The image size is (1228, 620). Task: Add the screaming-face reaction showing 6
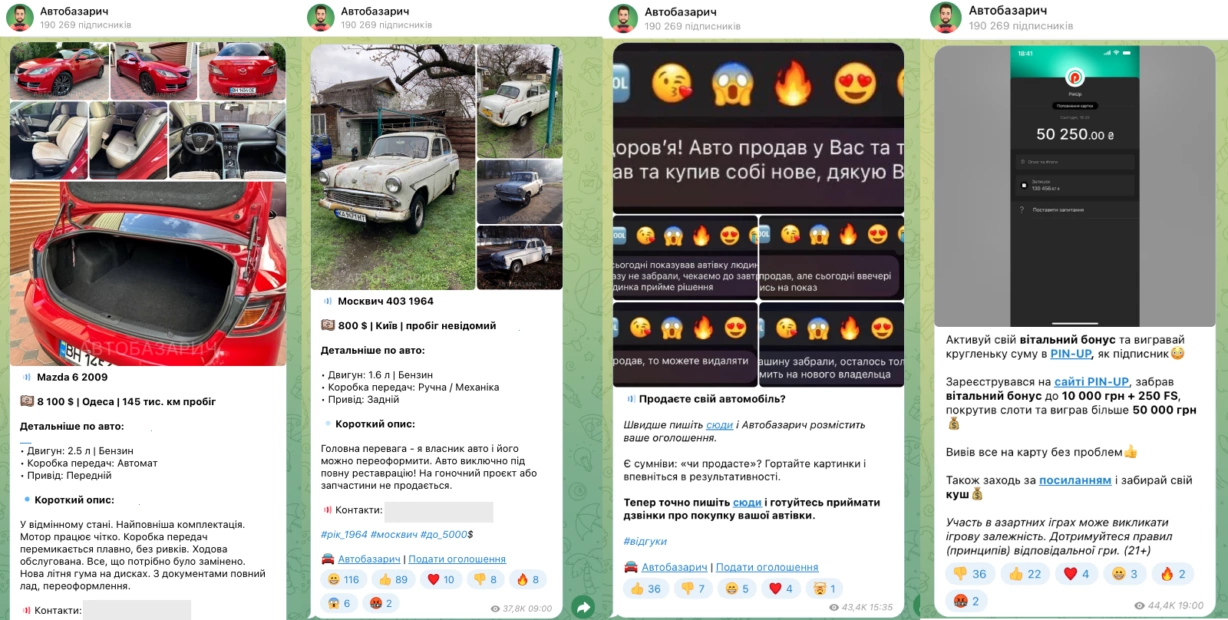pos(340,603)
